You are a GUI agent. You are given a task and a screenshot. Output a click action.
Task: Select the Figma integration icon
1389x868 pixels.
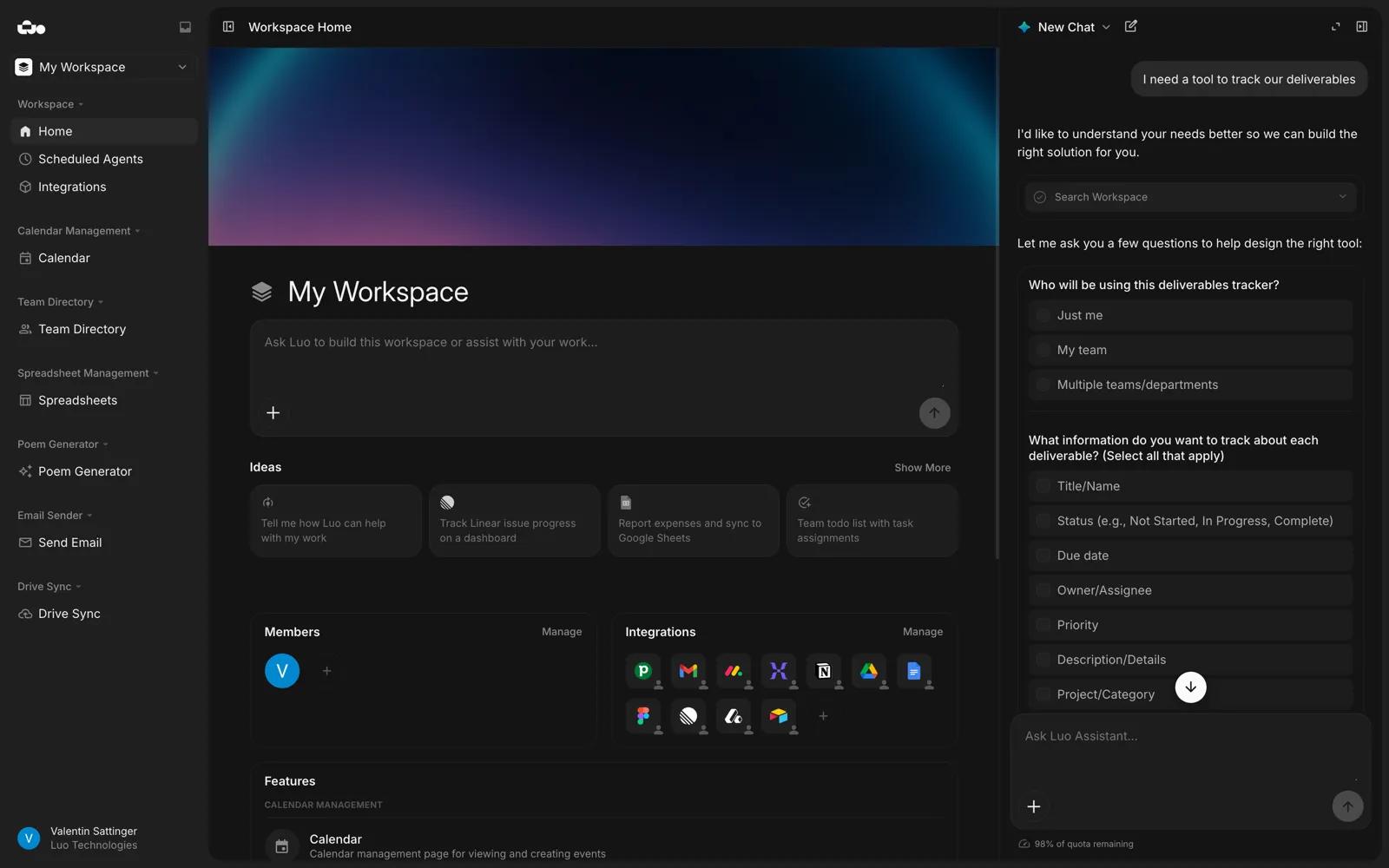coord(642,716)
